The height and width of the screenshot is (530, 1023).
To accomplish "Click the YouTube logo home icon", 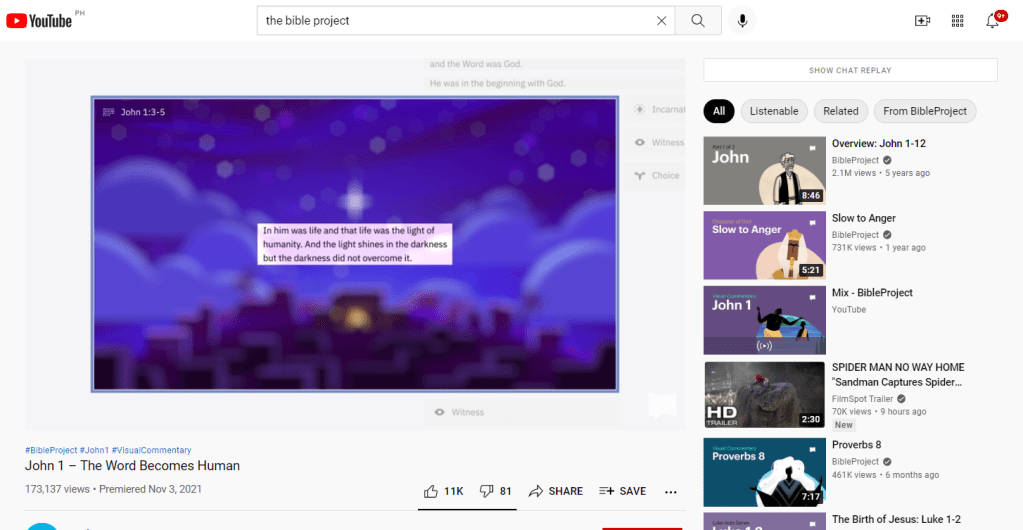I will 40,21.
